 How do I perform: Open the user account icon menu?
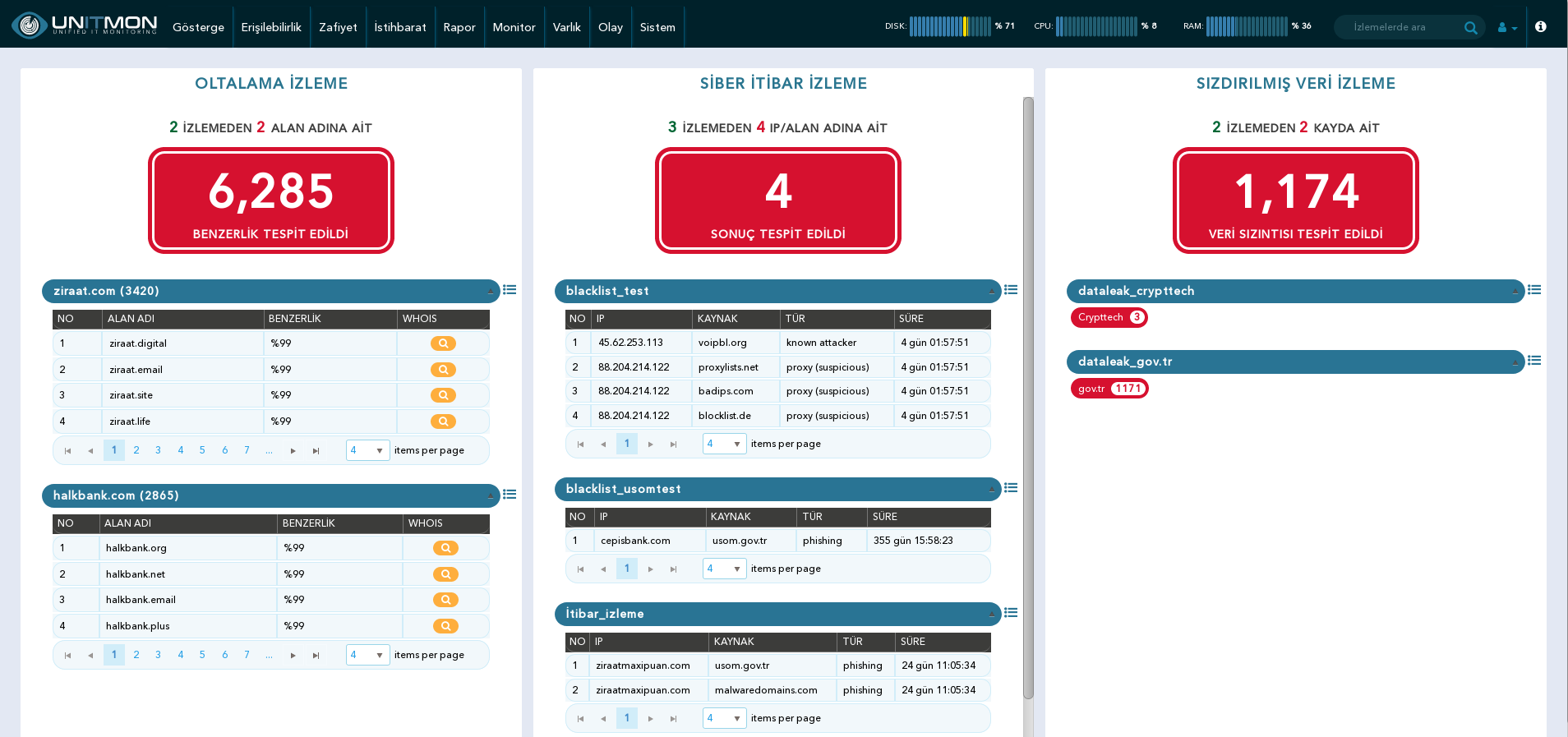tap(1507, 27)
